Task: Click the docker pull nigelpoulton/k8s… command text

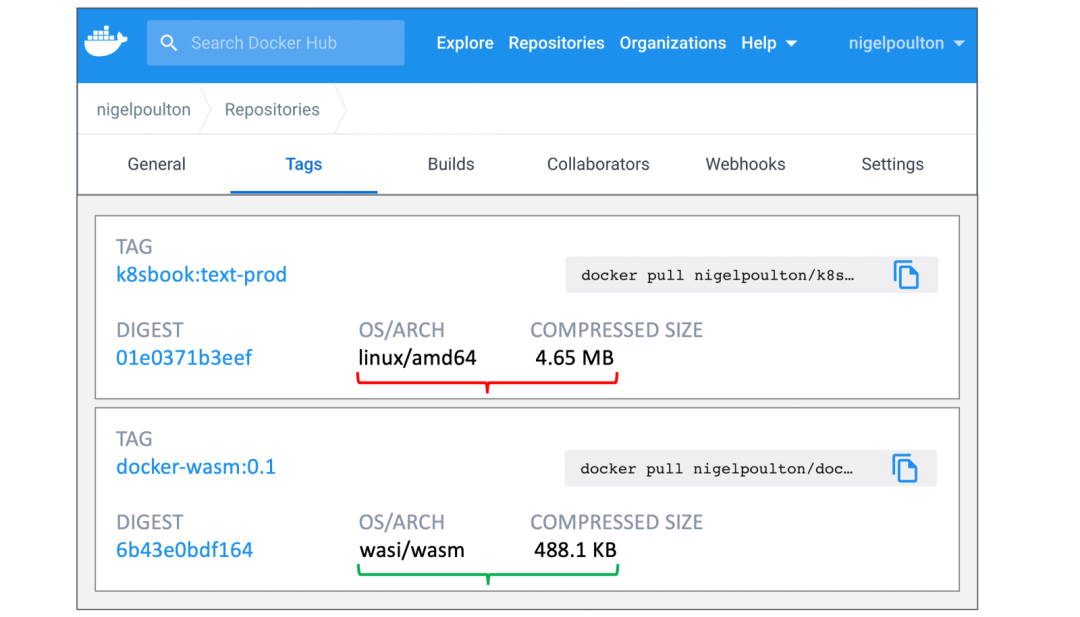Action: click(x=718, y=275)
